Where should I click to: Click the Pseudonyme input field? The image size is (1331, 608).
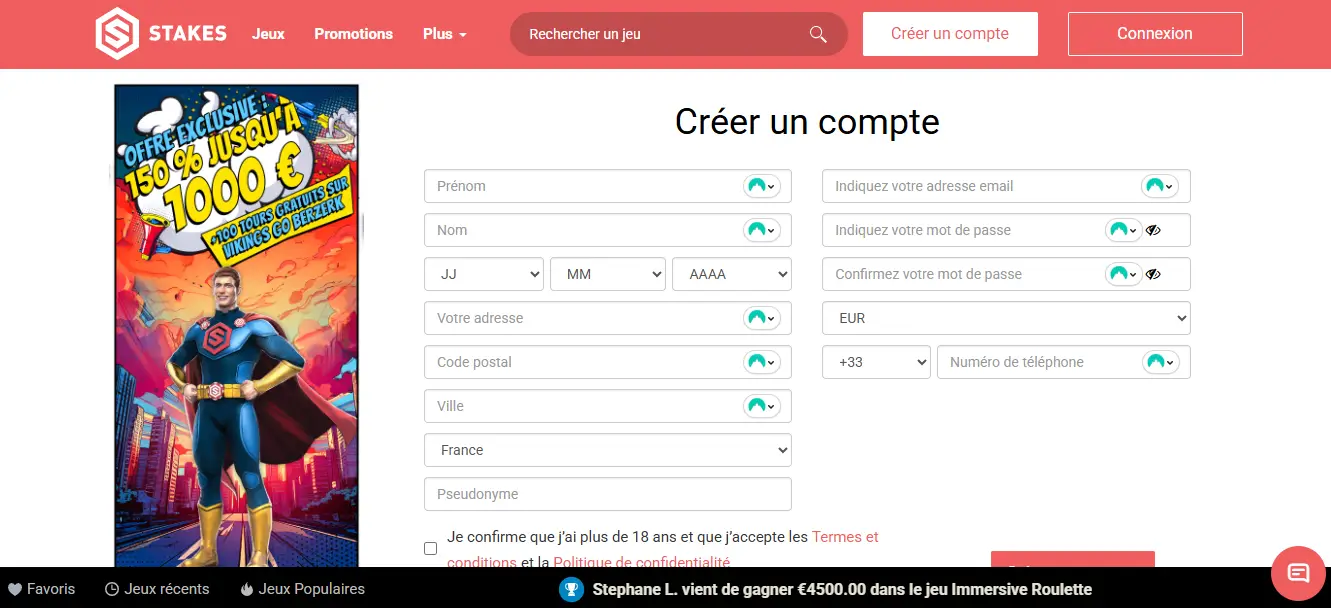pyautogui.click(x=607, y=494)
